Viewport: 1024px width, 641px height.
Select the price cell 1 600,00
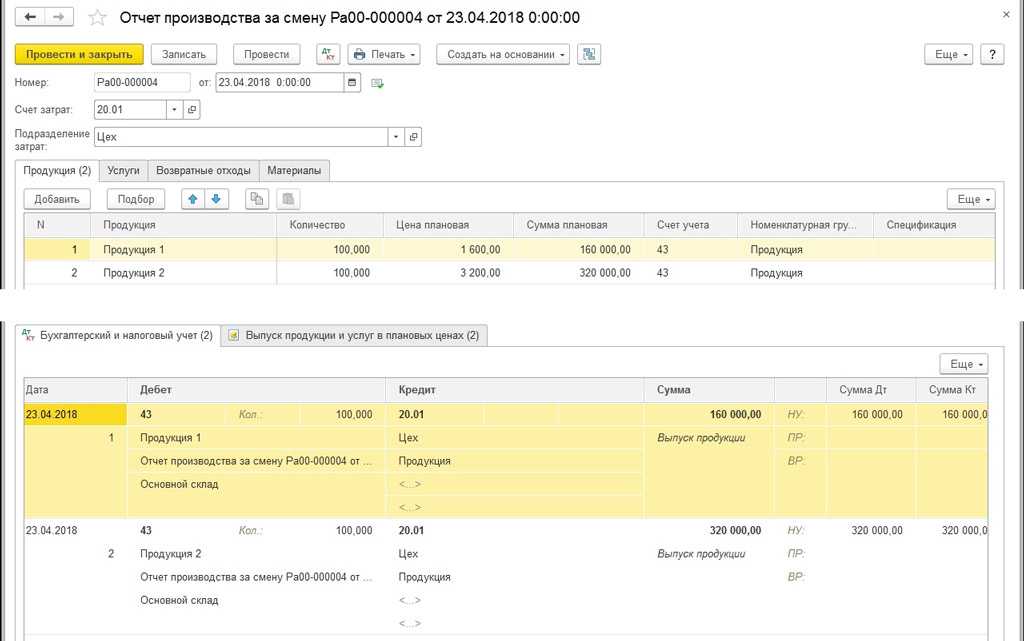pos(449,249)
